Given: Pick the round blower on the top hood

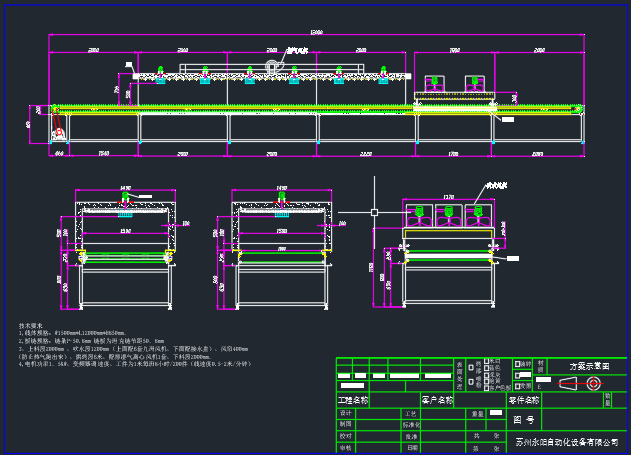Looking at the screenshot, I should [x=271, y=66].
